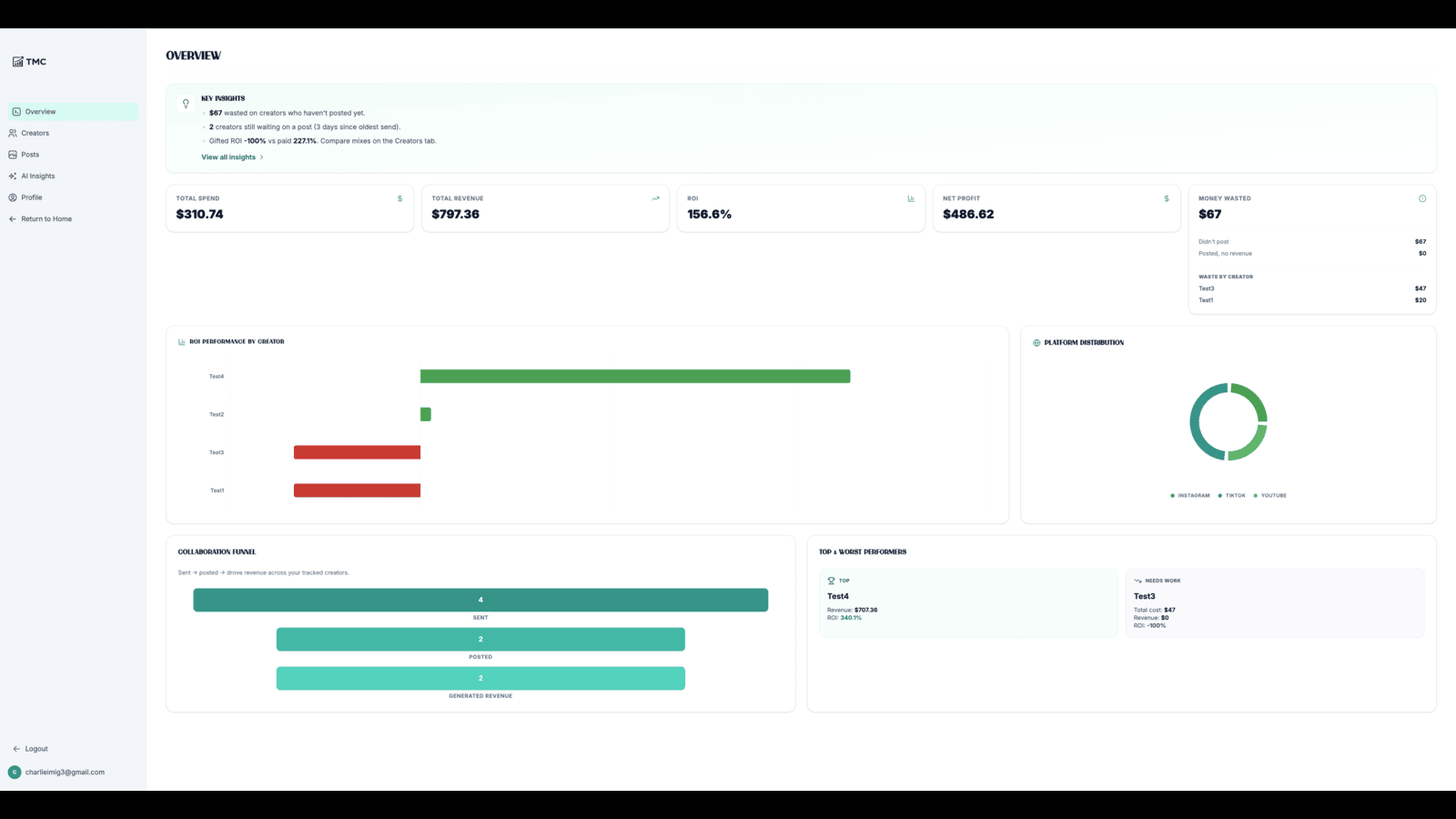Click Return to Home link
Image resolution: width=1456 pixels, height=819 pixels.
[74, 218]
